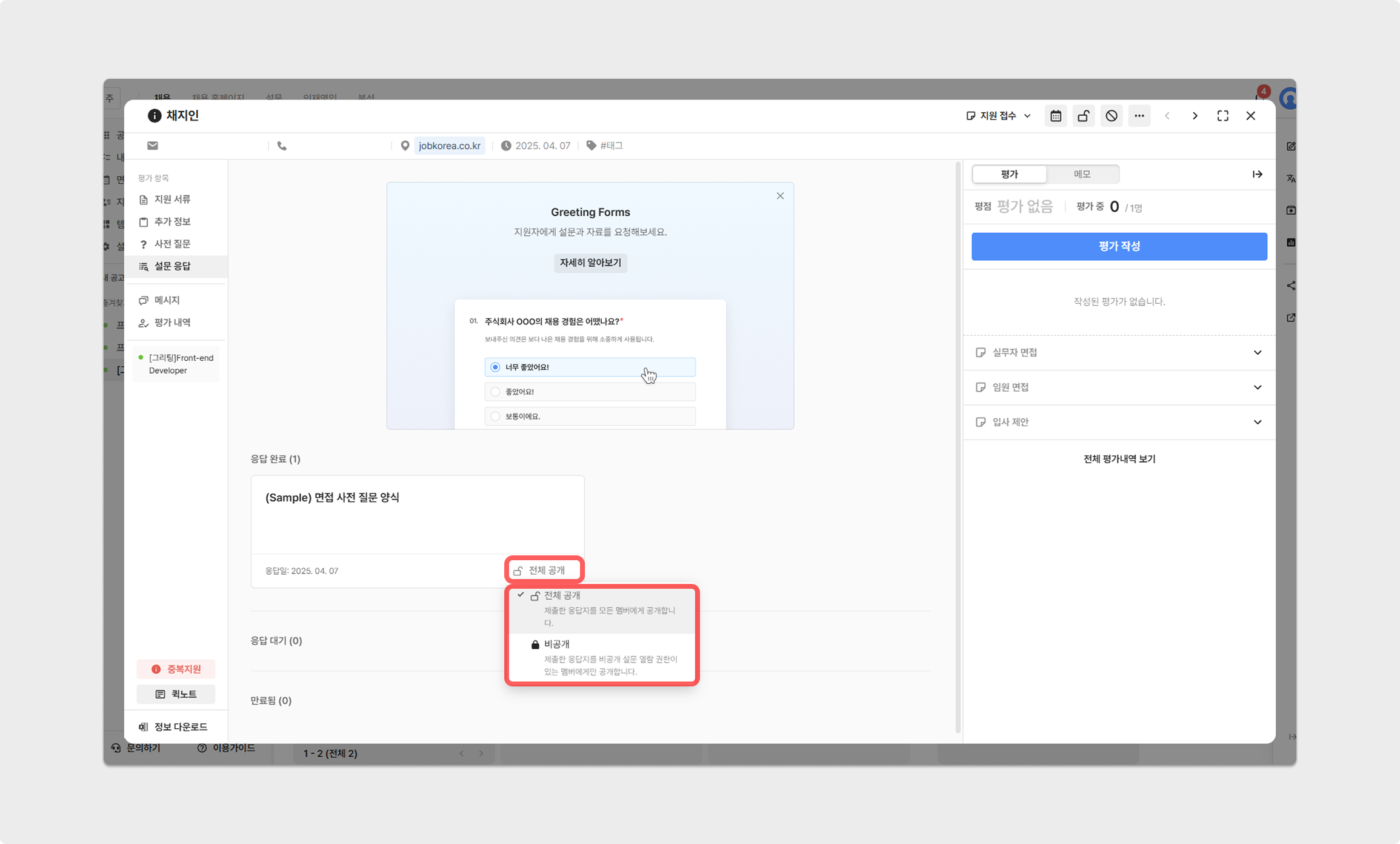The height and width of the screenshot is (844, 1400).
Task: Click the reject applicant circle-slash icon
Action: pos(1111,116)
